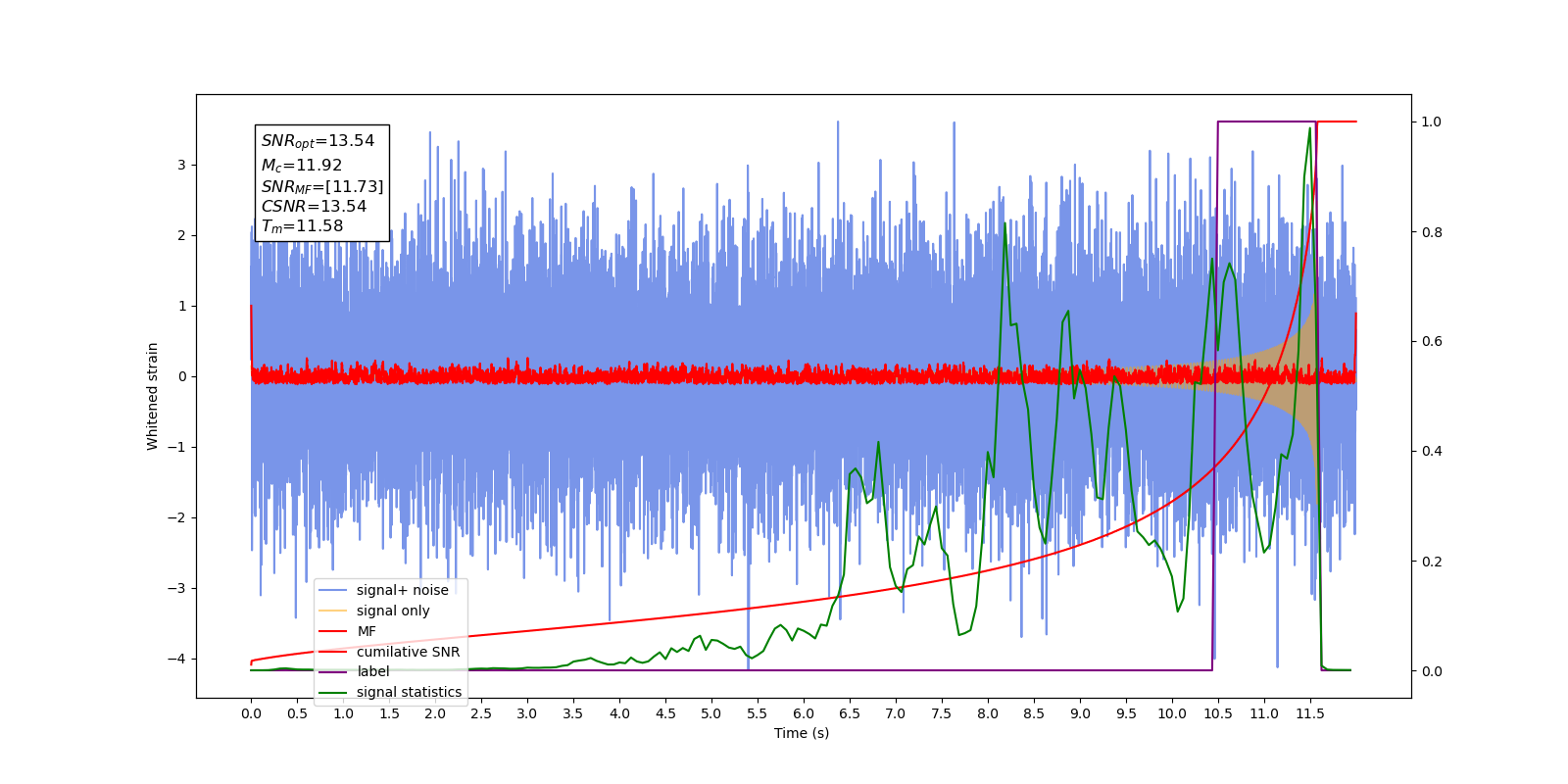Click the 8.0 tick on the time axis

(988, 713)
